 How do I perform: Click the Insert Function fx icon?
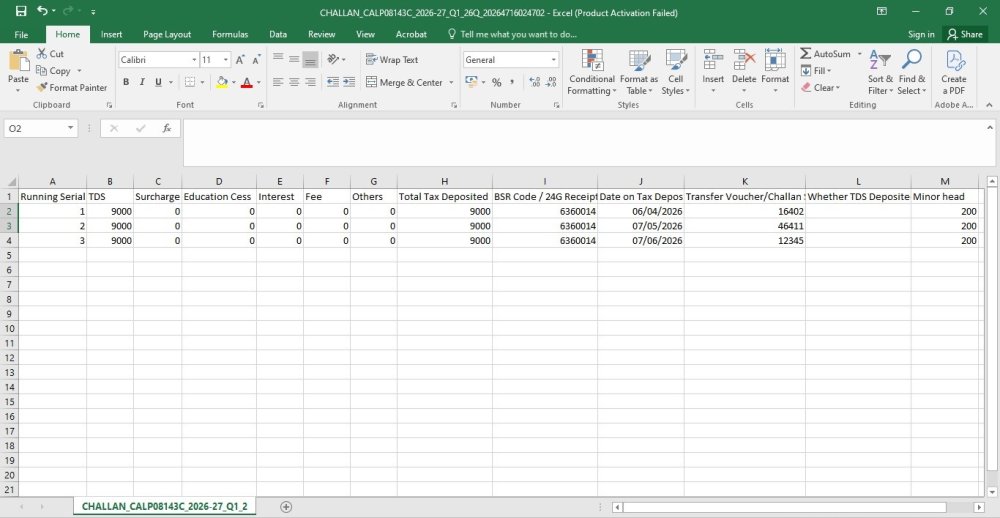coord(167,128)
